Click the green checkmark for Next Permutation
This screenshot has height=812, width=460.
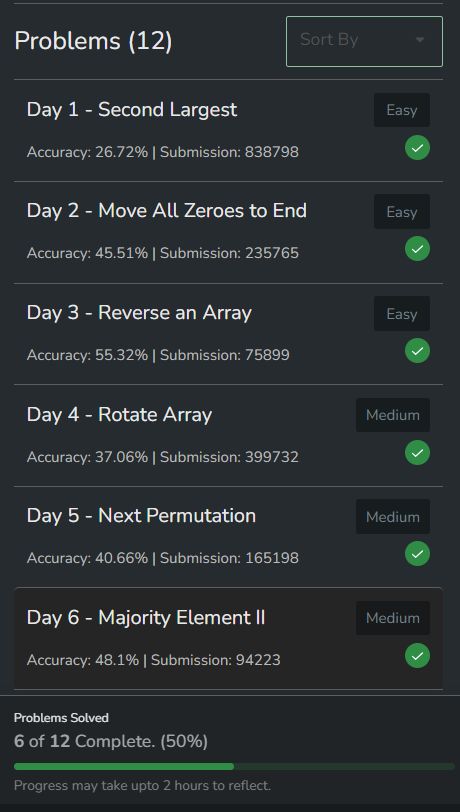click(417, 554)
